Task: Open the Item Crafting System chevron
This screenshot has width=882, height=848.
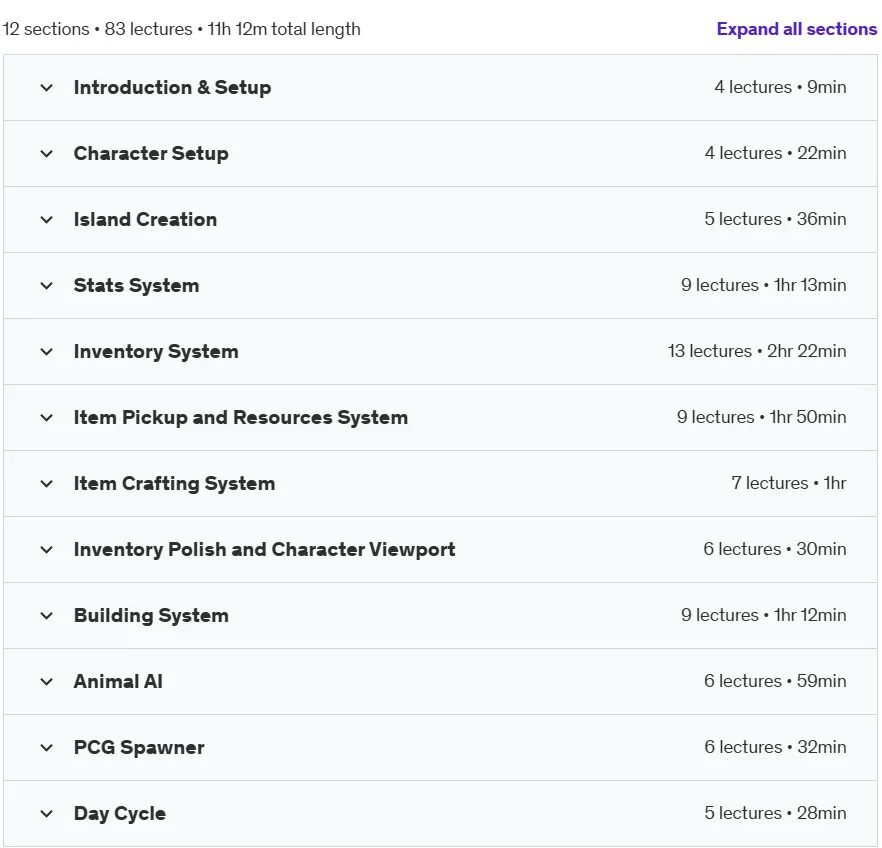Action: [47, 484]
